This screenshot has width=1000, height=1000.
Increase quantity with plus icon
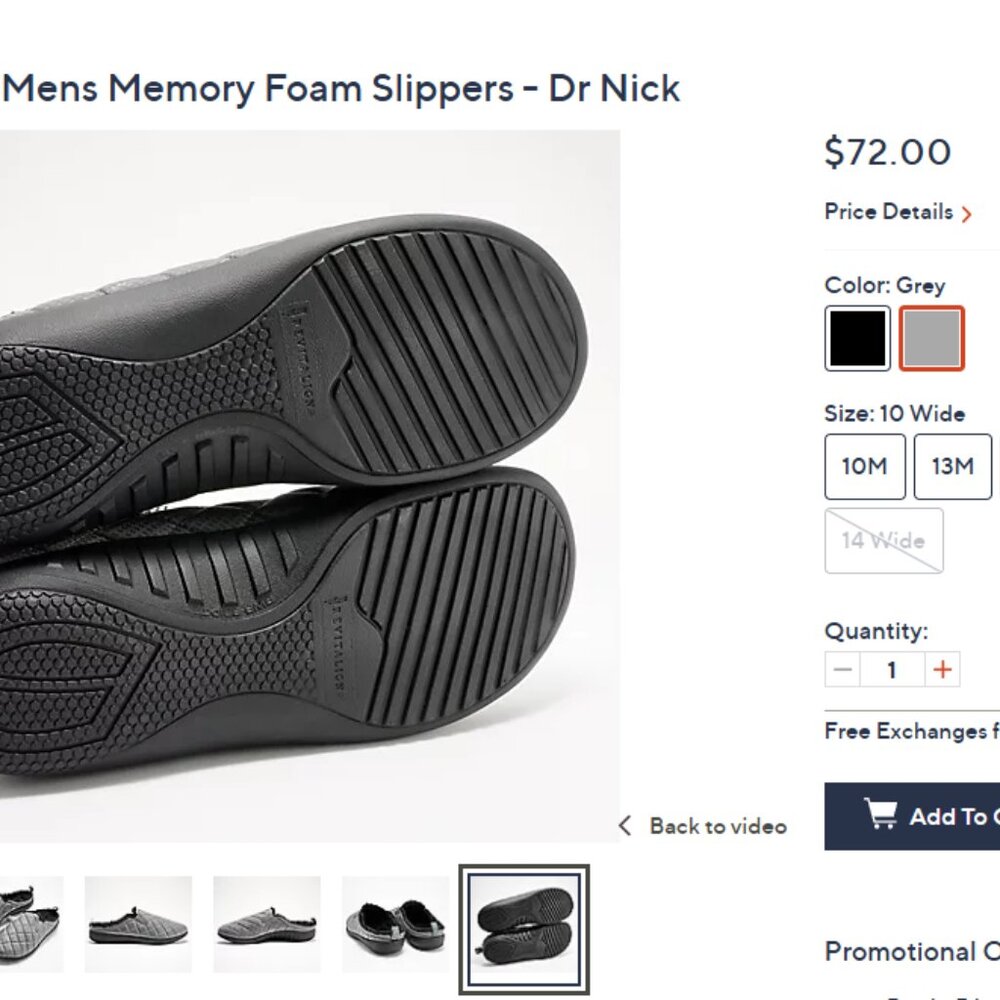click(942, 670)
